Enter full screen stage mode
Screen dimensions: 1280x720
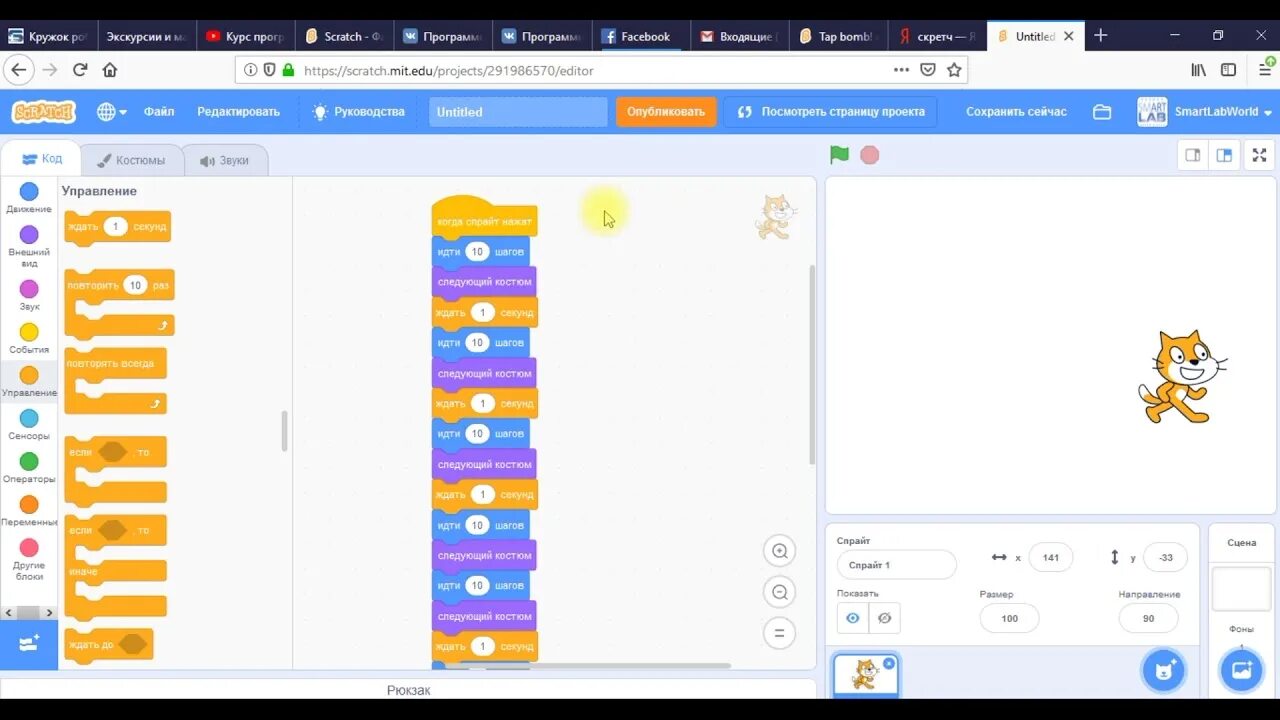pyautogui.click(x=1259, y=155)
